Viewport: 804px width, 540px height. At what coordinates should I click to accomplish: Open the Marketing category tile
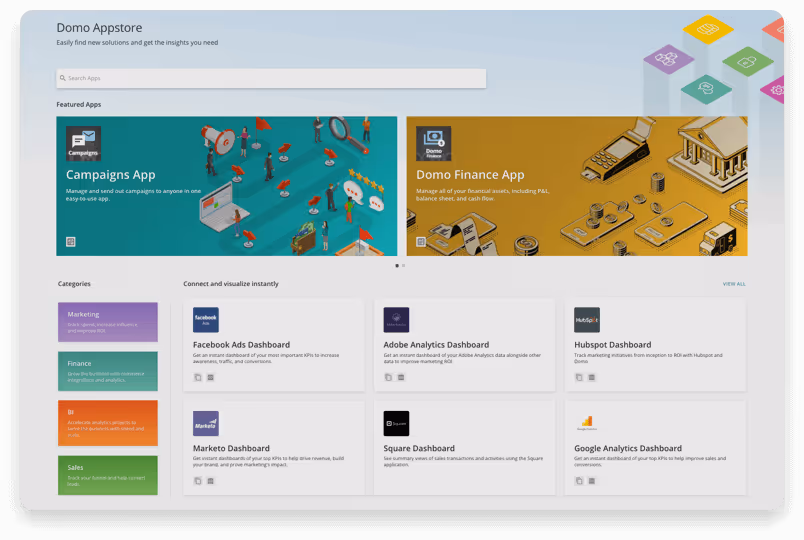108,322
